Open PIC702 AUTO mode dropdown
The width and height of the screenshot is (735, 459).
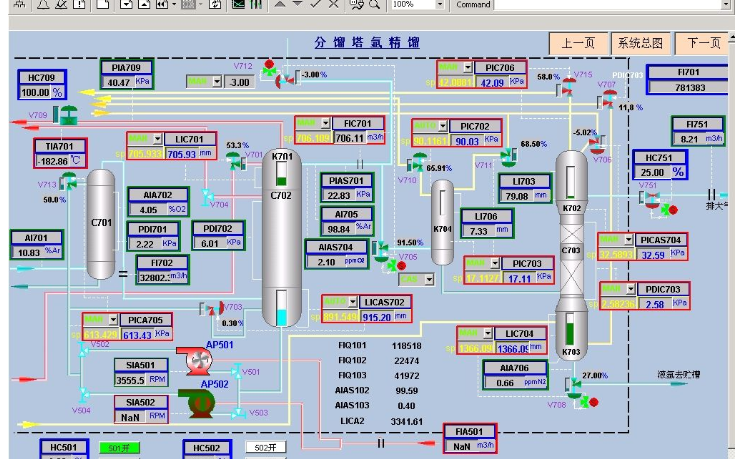[442, 126]
